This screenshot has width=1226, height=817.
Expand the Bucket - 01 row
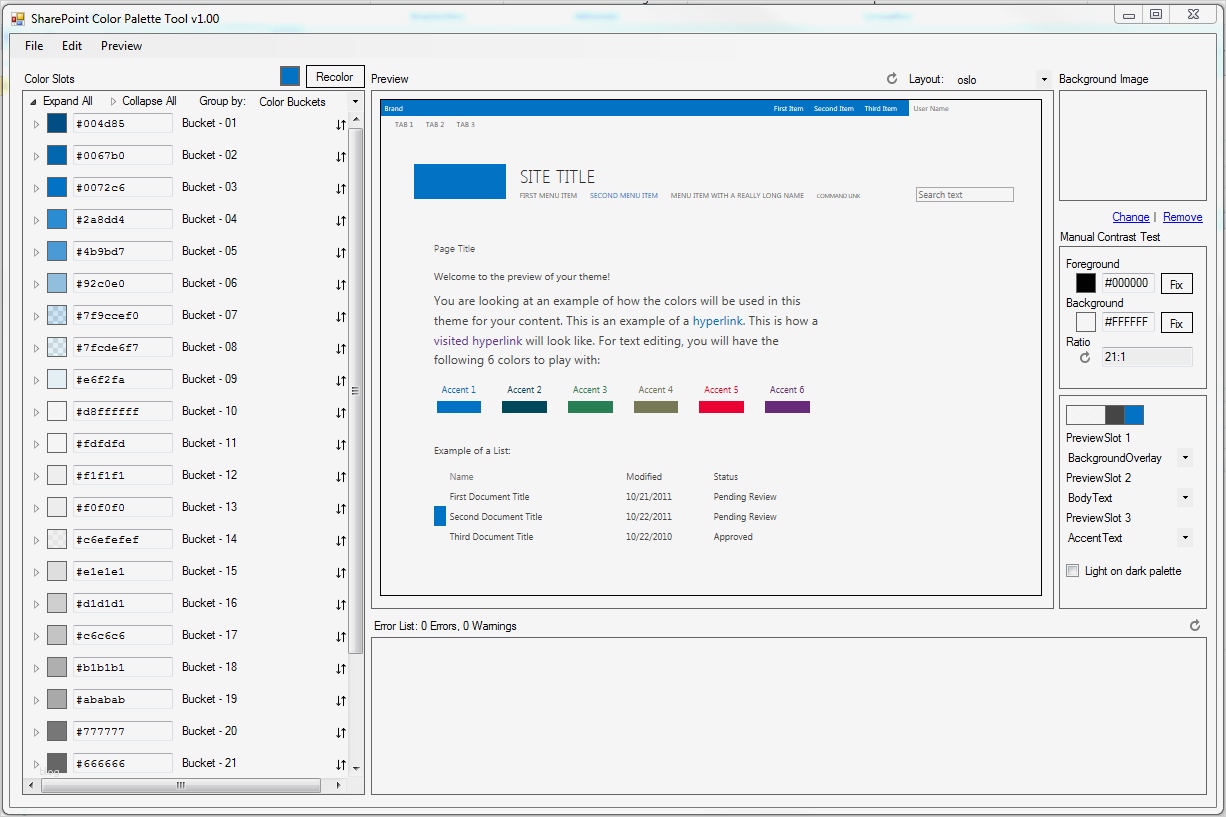(36, 124)
